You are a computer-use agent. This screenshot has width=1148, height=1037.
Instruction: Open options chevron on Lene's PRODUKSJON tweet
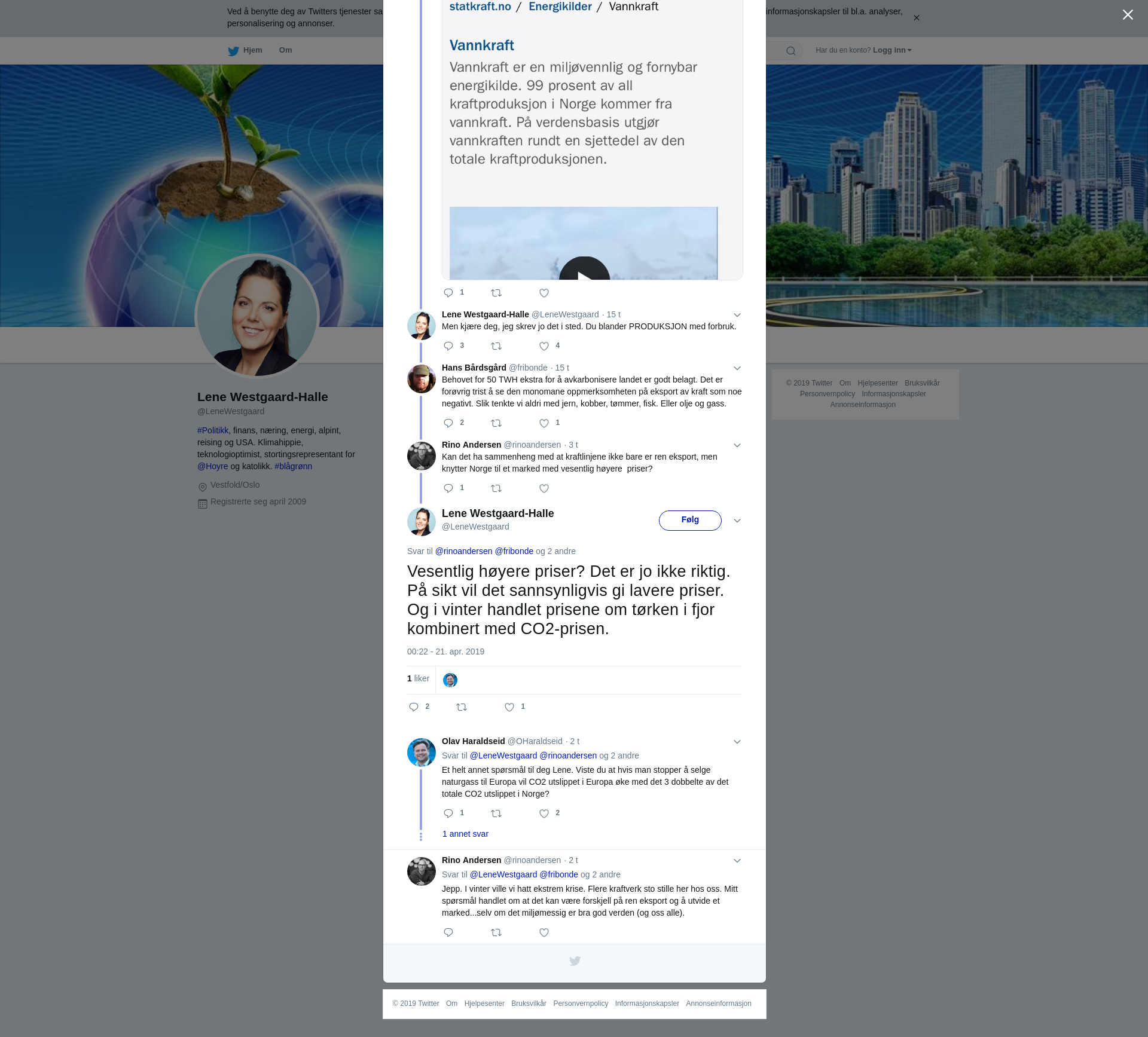[x=737, y=315]
